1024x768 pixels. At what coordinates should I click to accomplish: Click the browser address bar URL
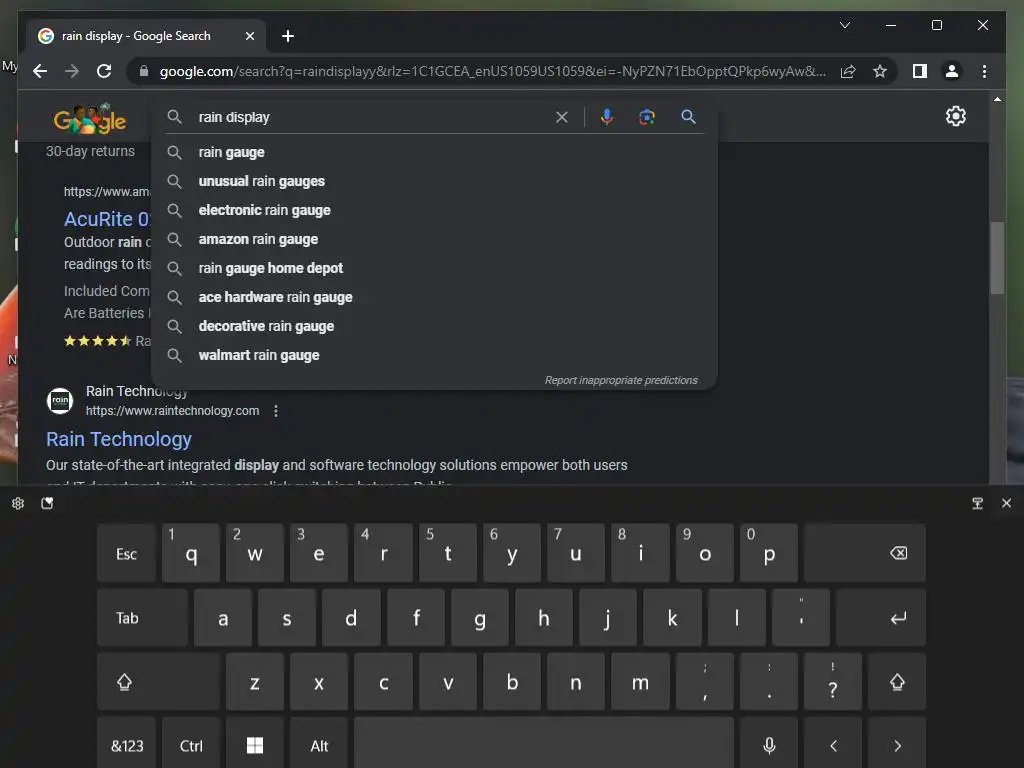tap(492, 71)
